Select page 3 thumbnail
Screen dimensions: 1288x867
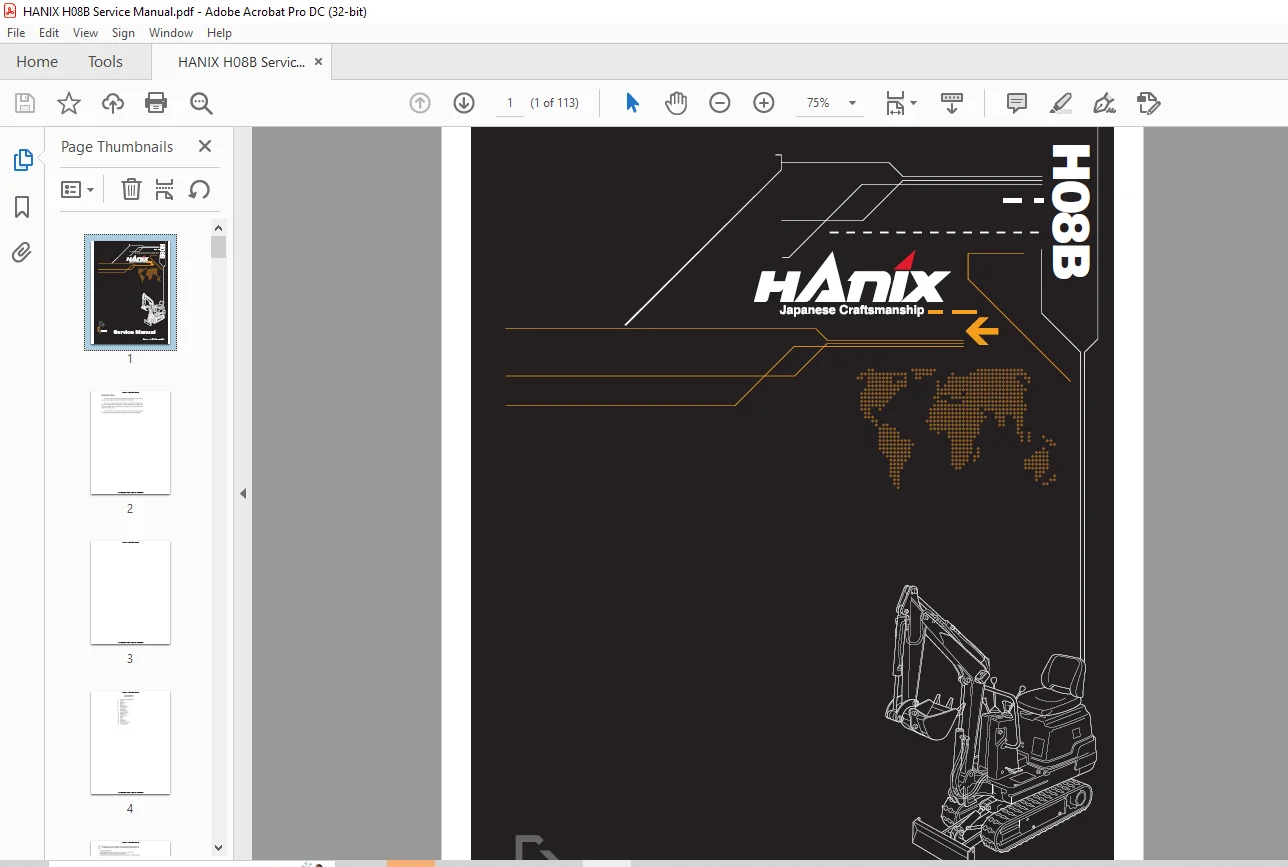click(x=130, y=593)
